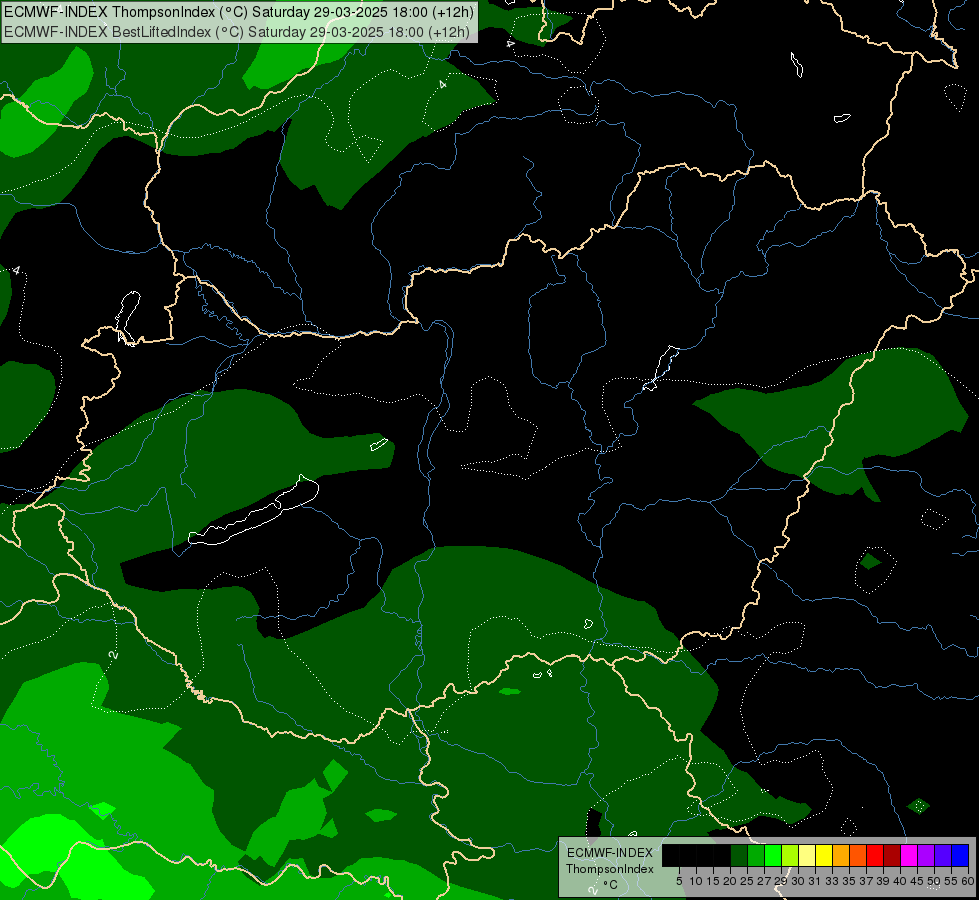Choose the orange-red 35–37 legend swatch
The image size is (979, 900).
pyautogui.click(x=858, y=855)
